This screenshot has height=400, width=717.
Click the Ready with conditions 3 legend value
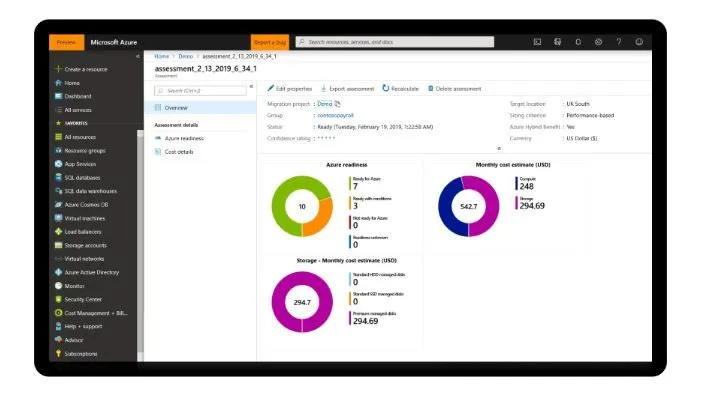coord(355,206)
